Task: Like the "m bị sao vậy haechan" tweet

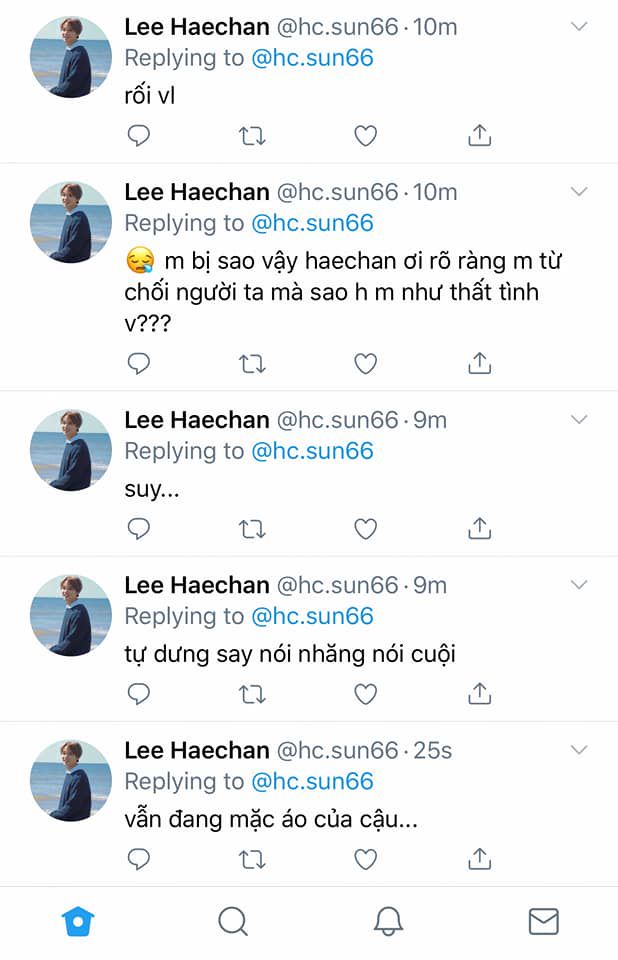Action: 366,363
